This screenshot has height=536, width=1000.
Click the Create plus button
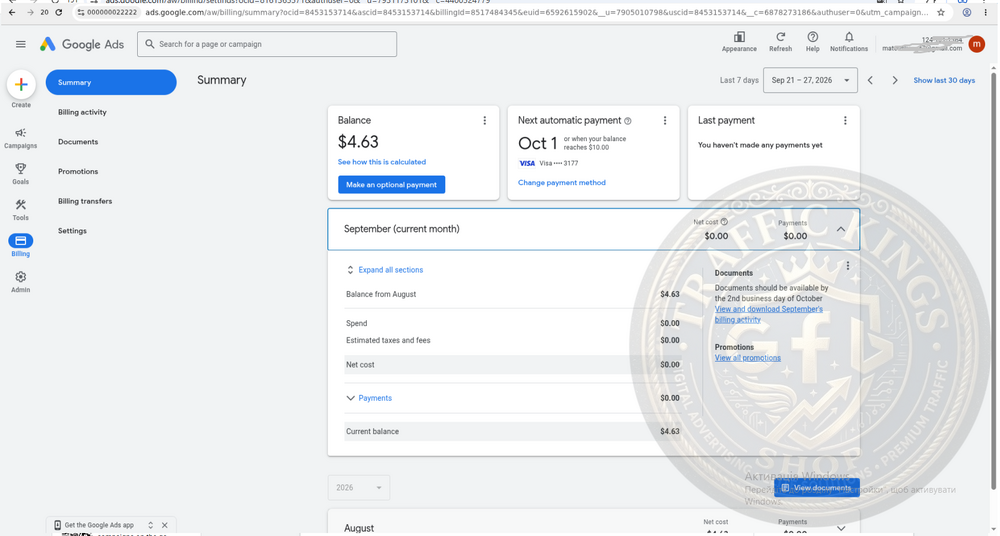click(x=21, y=84)
